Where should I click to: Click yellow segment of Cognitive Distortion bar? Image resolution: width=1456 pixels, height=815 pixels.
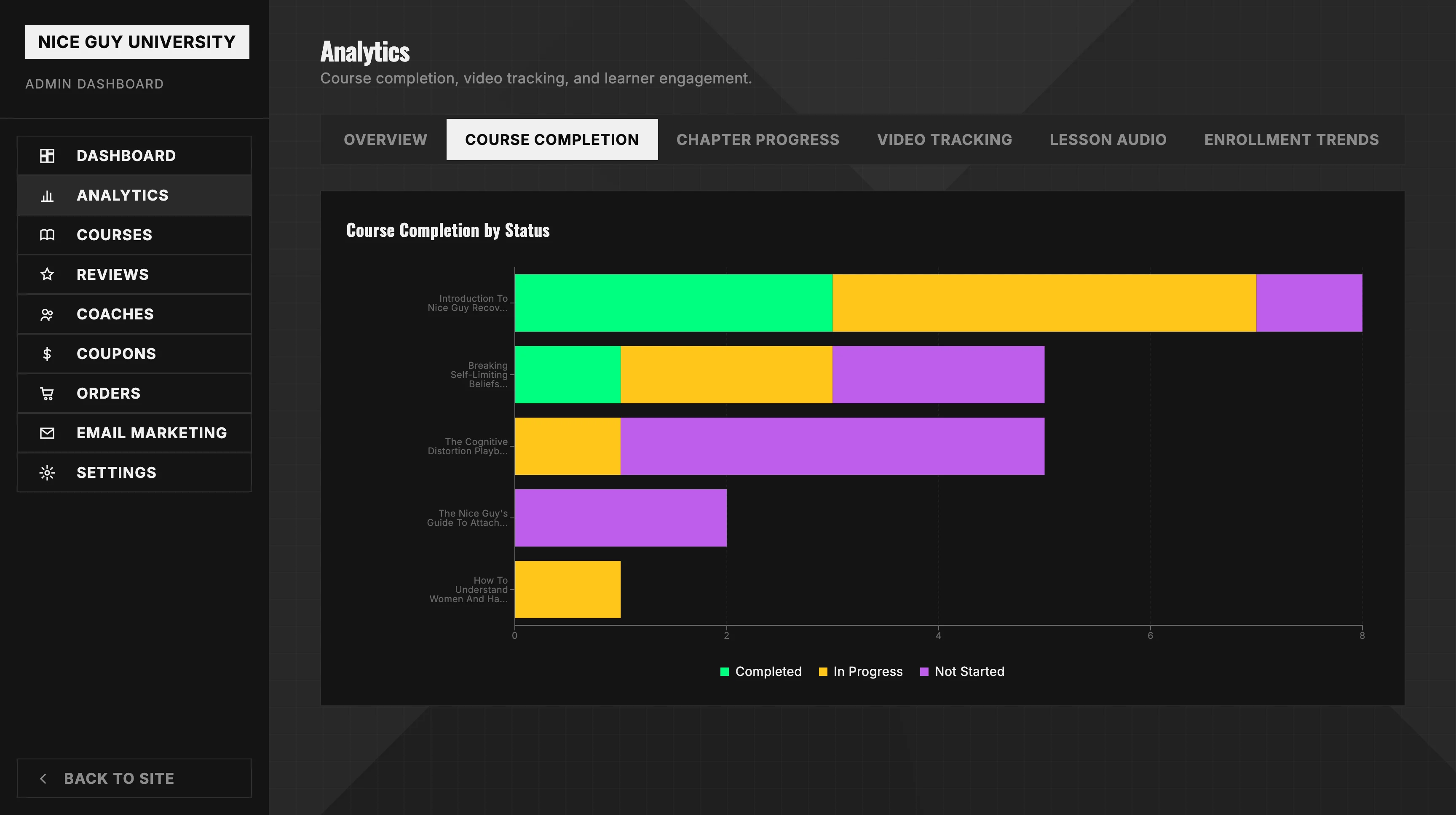click(567, 447)
